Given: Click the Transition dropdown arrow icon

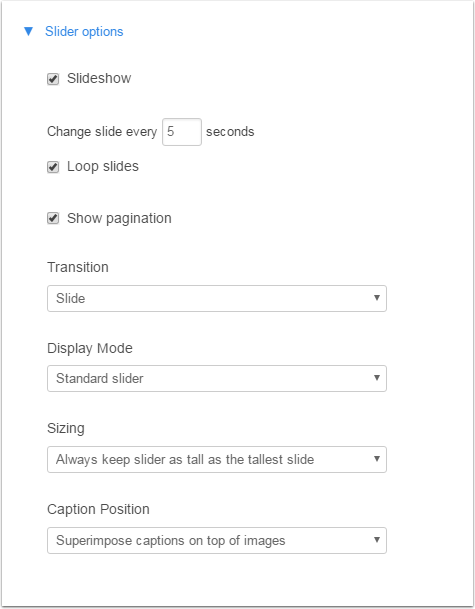Looking at the screenshot, I should [376, 298].
